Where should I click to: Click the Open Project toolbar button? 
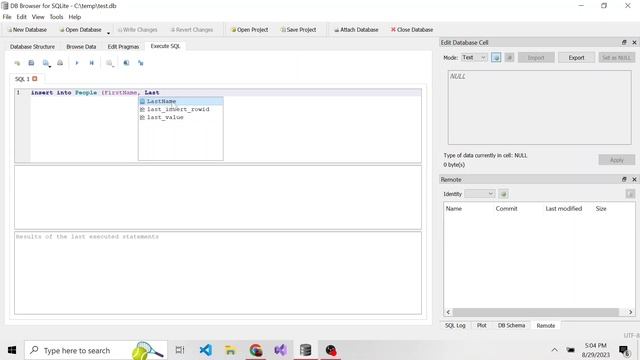coord(250,30)
